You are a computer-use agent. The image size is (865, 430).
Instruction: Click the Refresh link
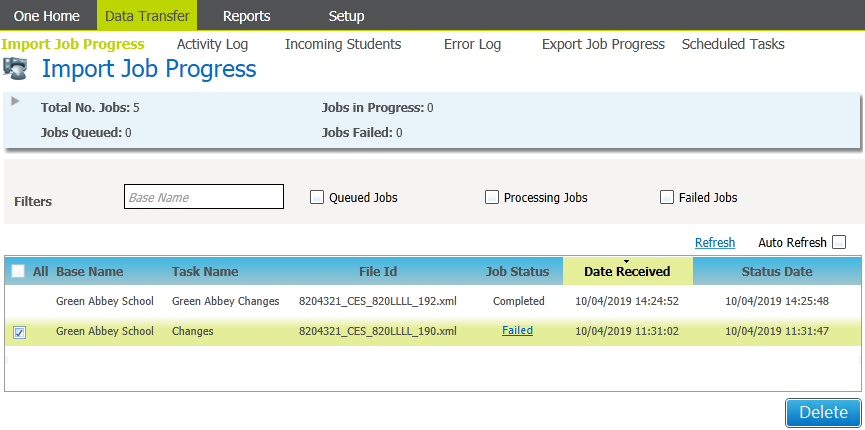click(714, 242)
